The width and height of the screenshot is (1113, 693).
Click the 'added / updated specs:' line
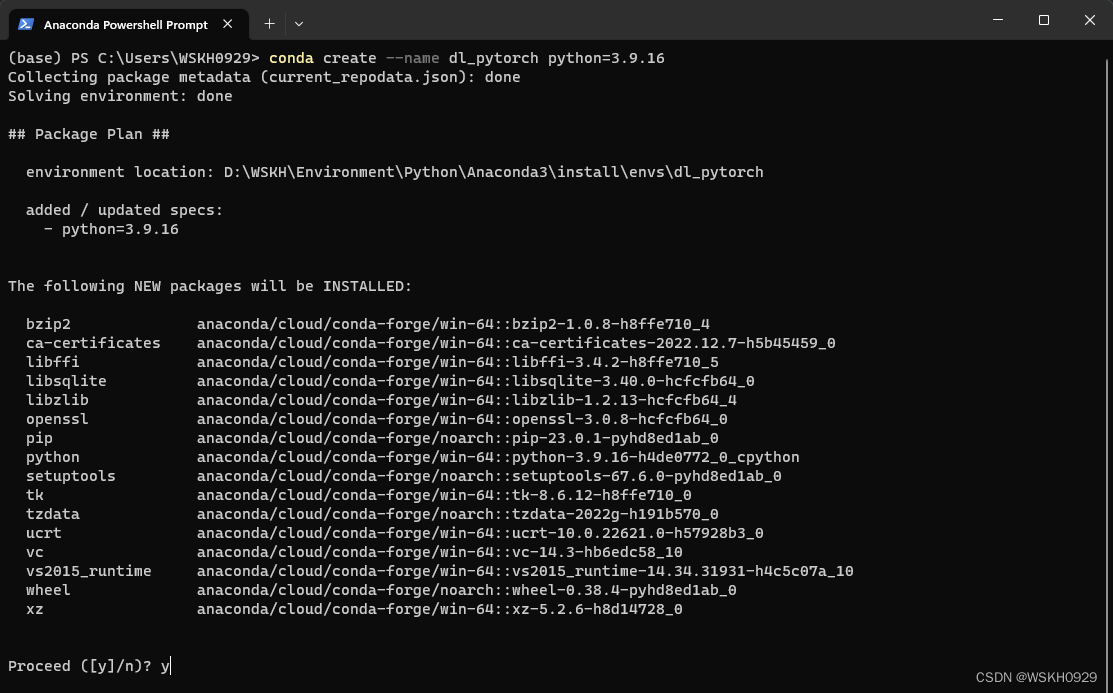(x=124, y=210)
